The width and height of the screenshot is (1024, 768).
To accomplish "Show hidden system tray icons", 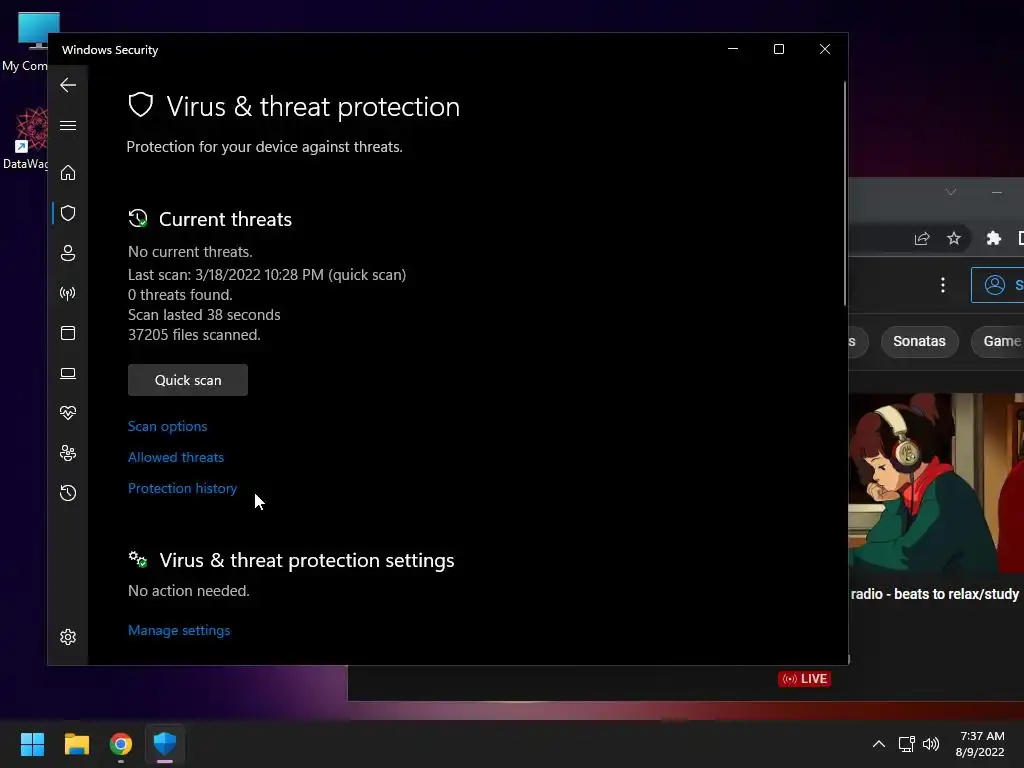I will coord(879,744).
